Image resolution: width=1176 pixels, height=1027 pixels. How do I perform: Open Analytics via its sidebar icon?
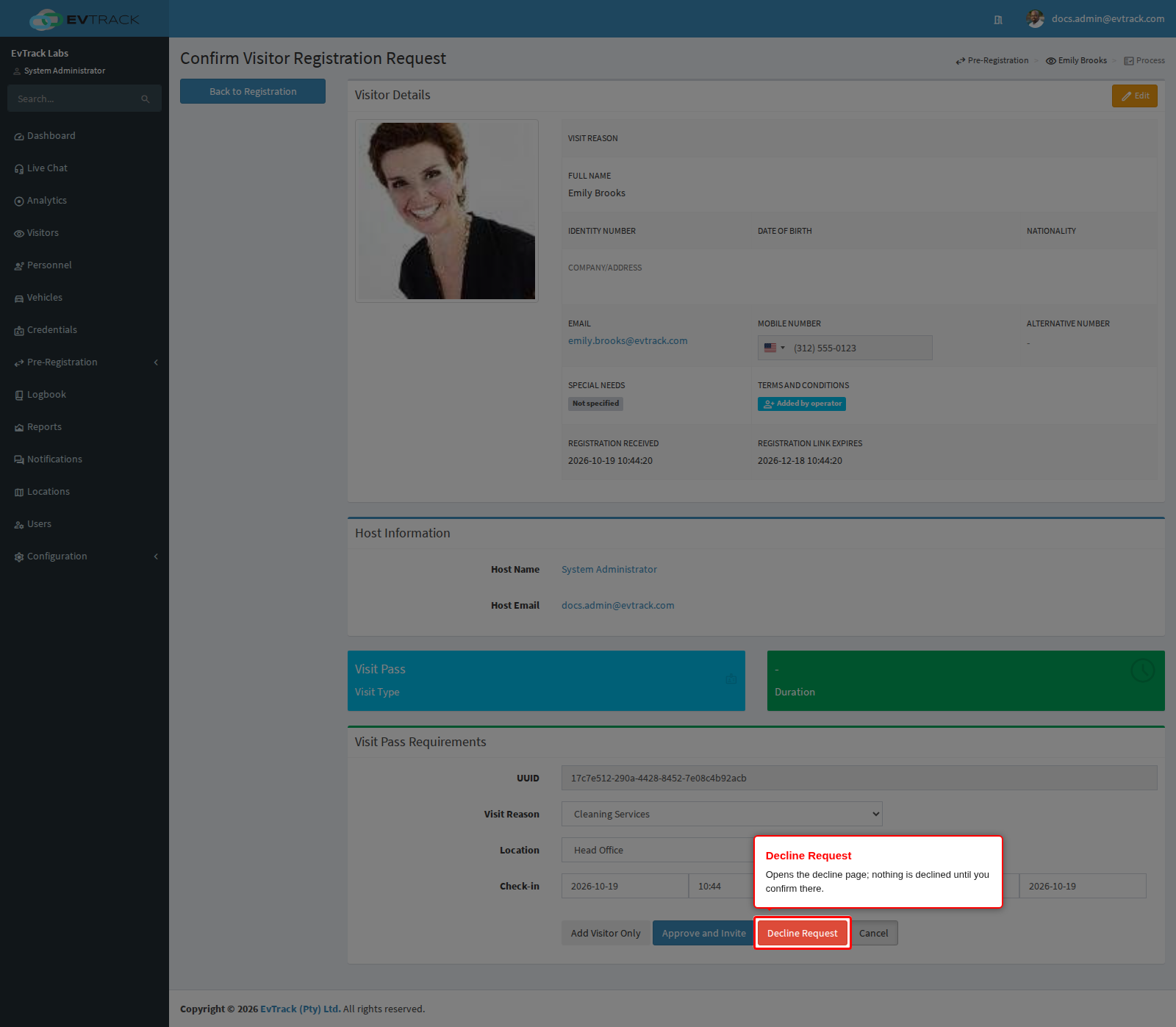point(19,201)
